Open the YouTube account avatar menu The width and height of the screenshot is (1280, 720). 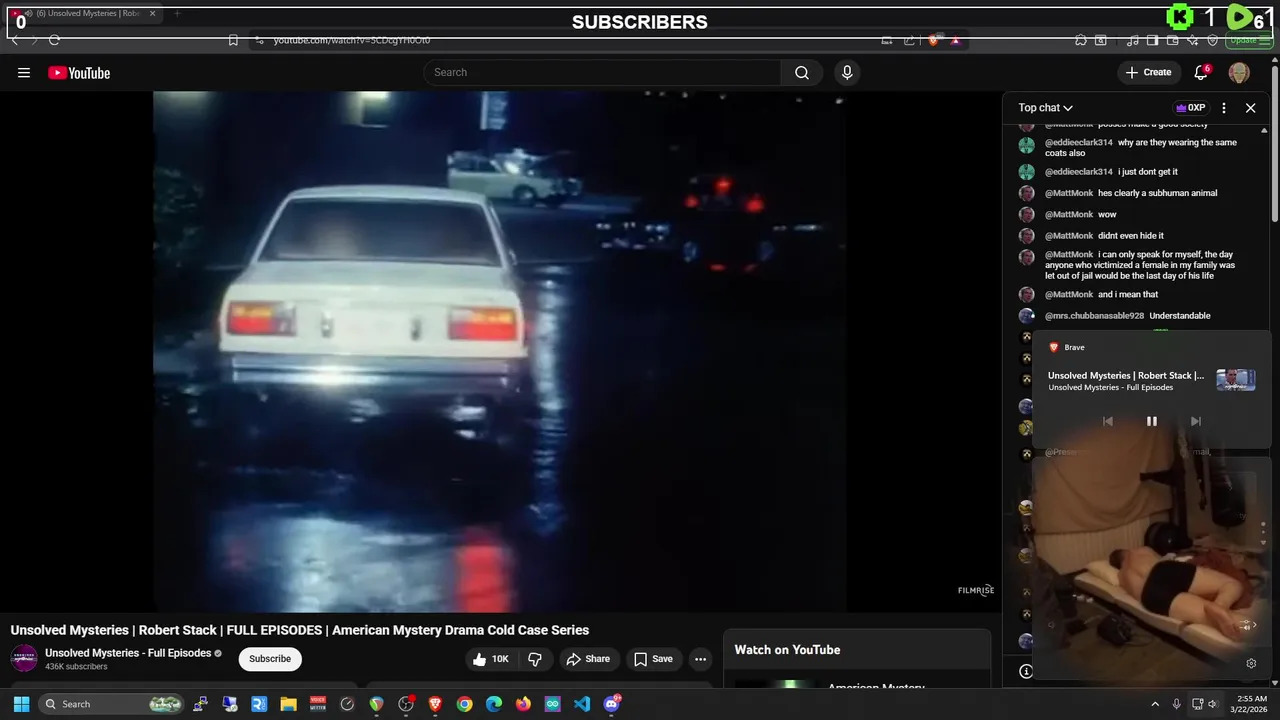point(1239,73)
